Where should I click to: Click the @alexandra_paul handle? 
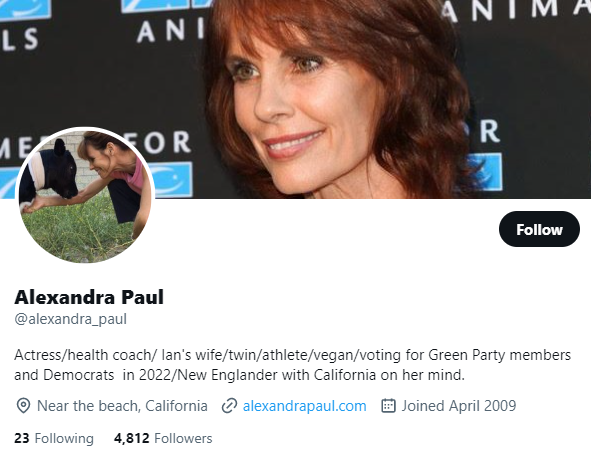point(70,319)
